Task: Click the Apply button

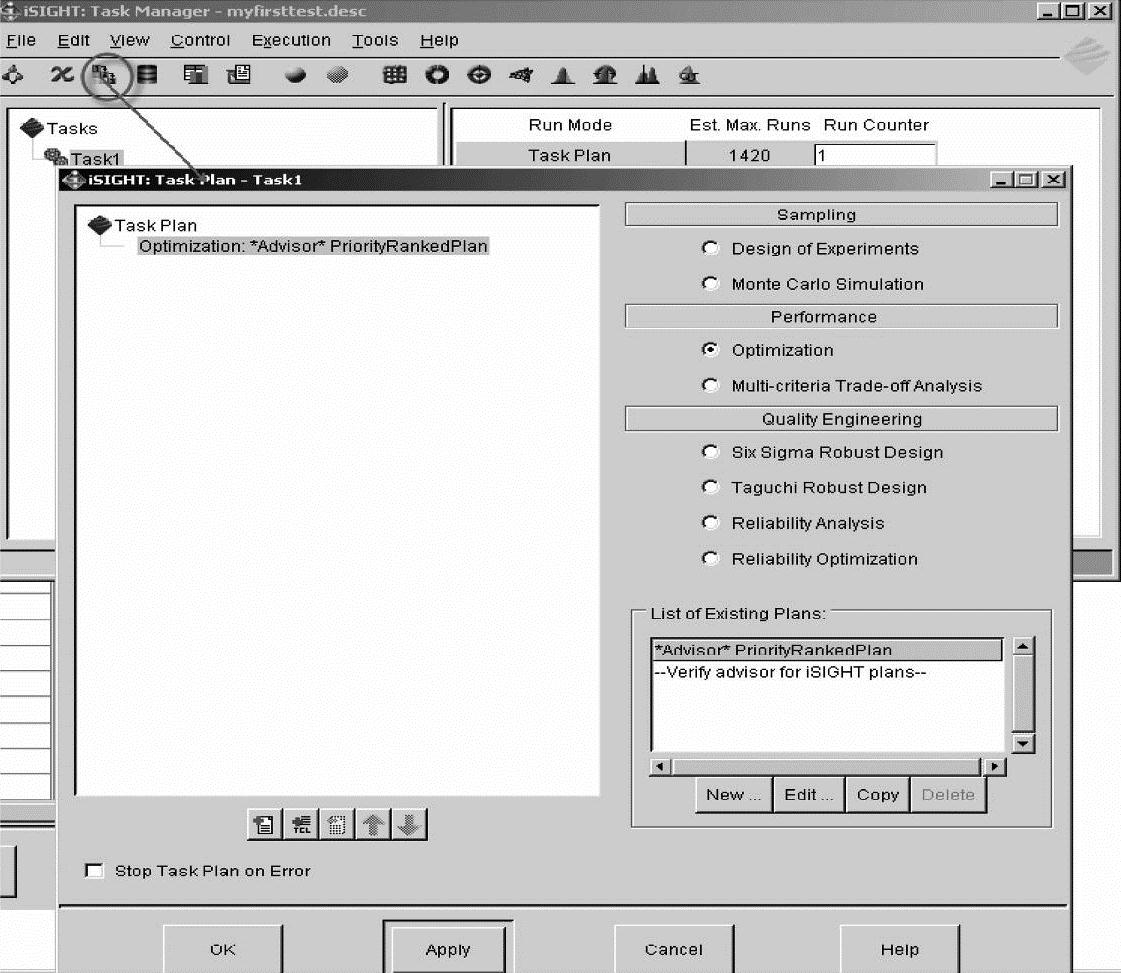Action: point(448,949)
